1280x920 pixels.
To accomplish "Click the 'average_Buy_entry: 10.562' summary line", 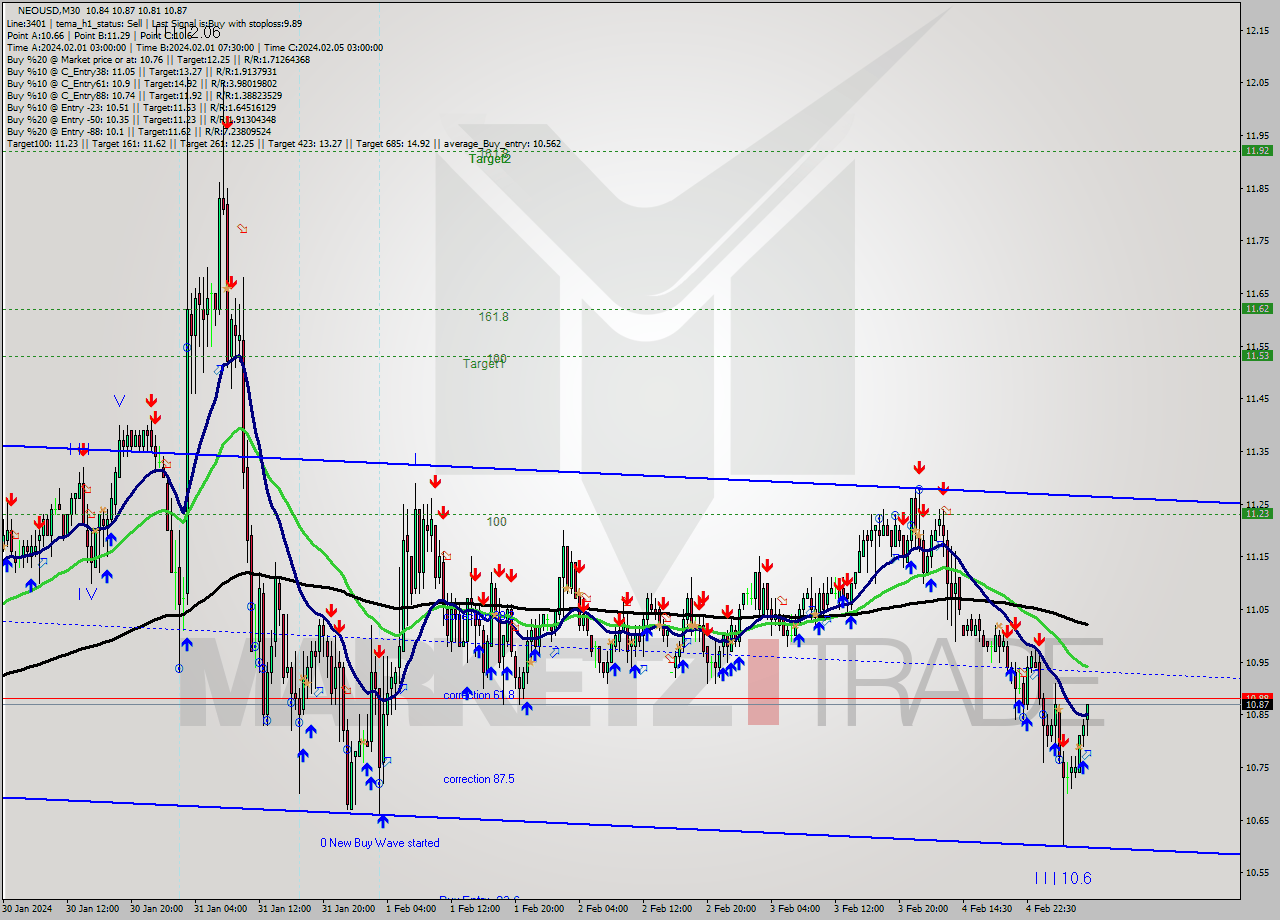I will [x=502, y=144].
